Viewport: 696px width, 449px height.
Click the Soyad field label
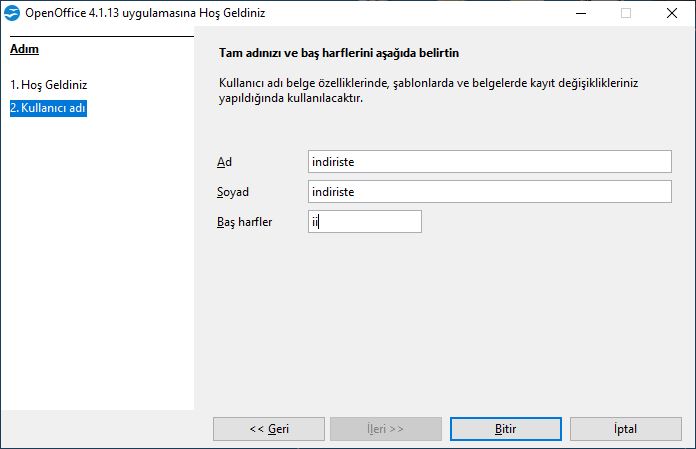click(233, 192)
